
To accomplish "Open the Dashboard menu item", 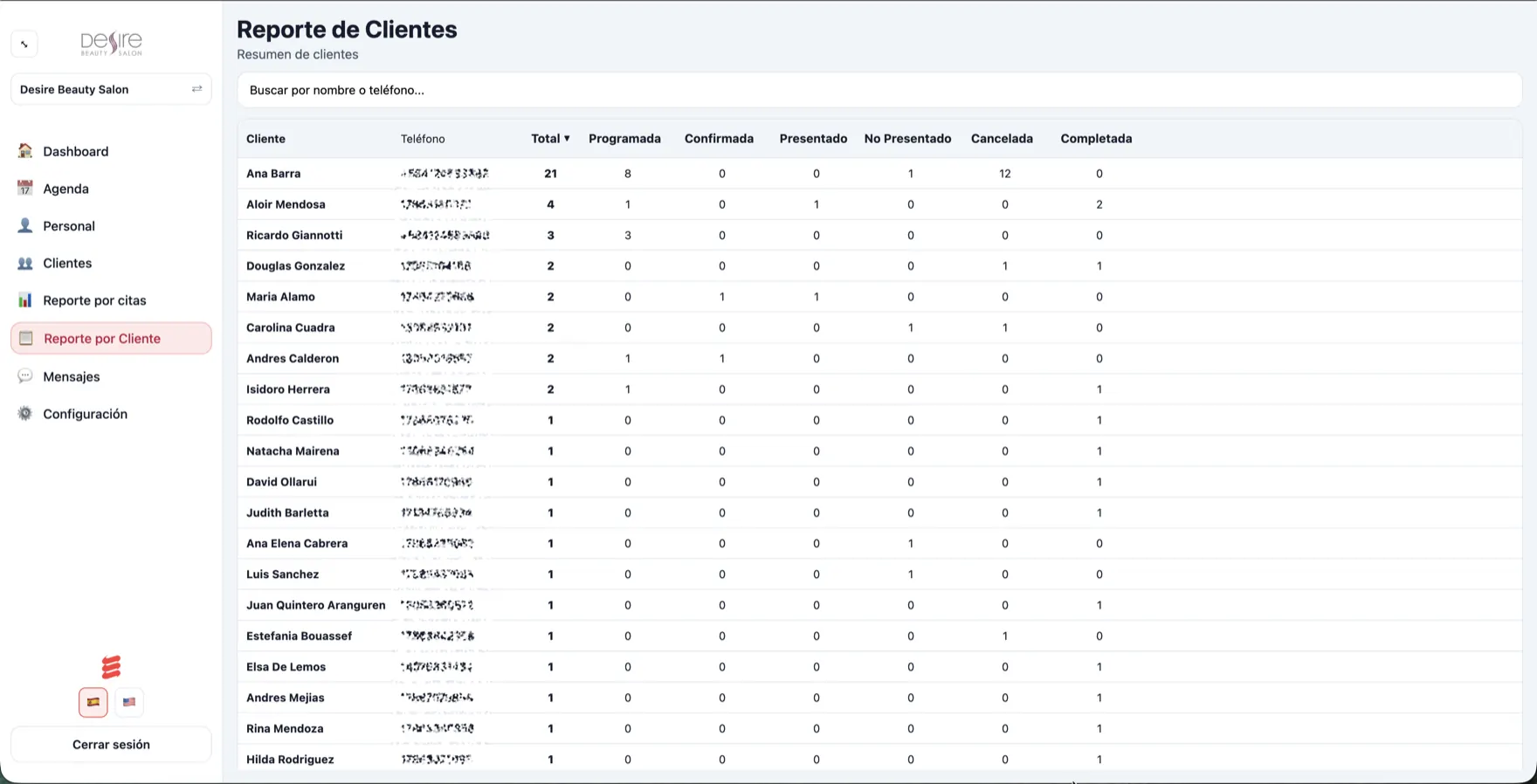I will coord(111,151).
